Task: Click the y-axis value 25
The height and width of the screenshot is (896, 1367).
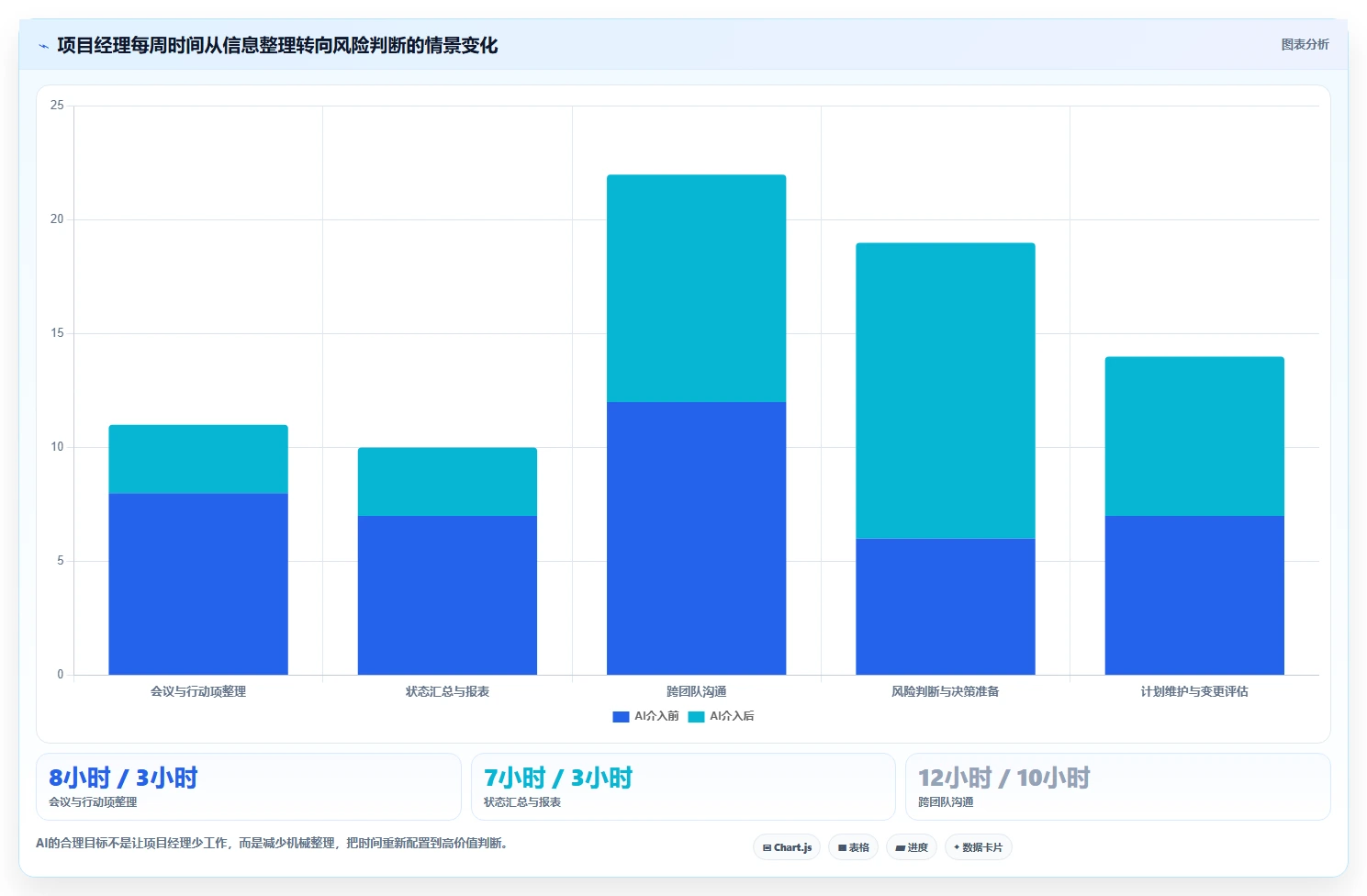Action: (x=57, y=106)
